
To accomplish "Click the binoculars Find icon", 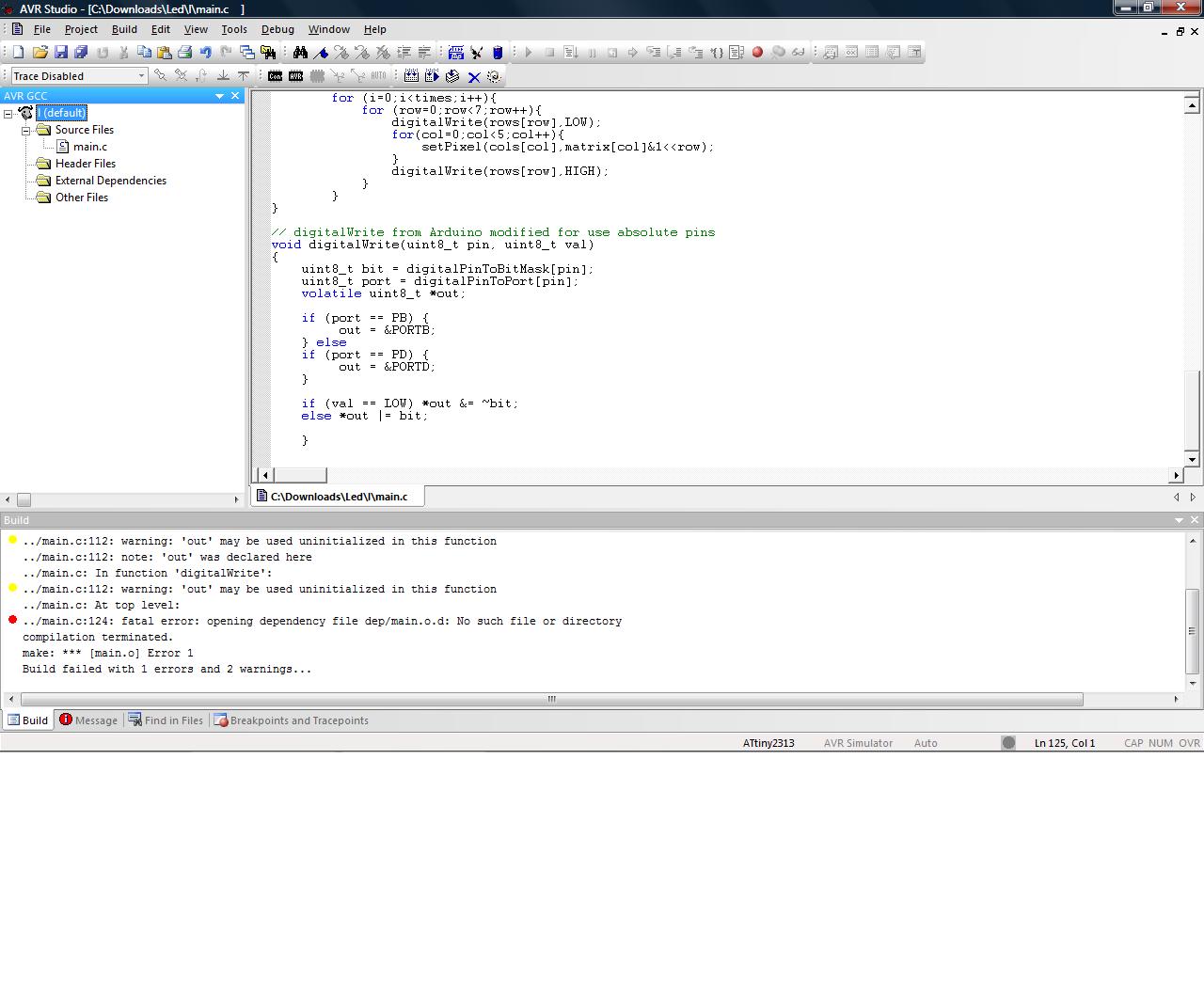I will point(300,53).
